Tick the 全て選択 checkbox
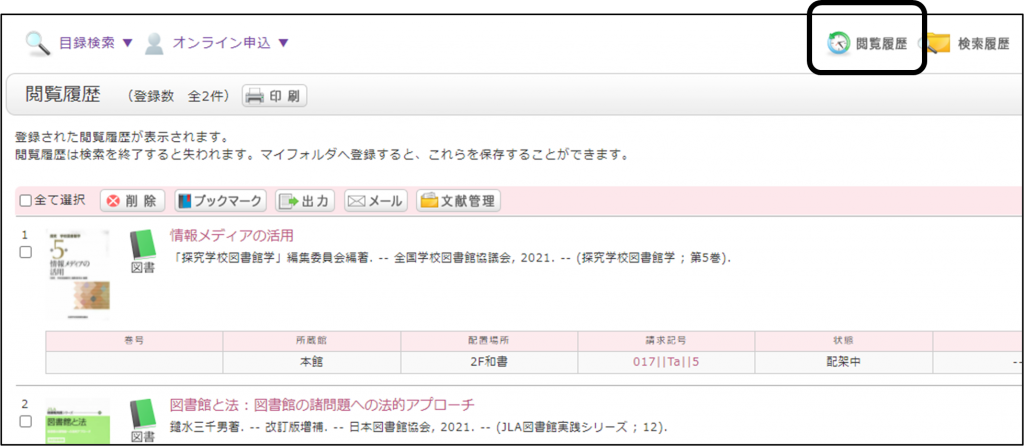Image resolution: width=1024 pixels, height=446 pixels. click(x=25, y=200)
